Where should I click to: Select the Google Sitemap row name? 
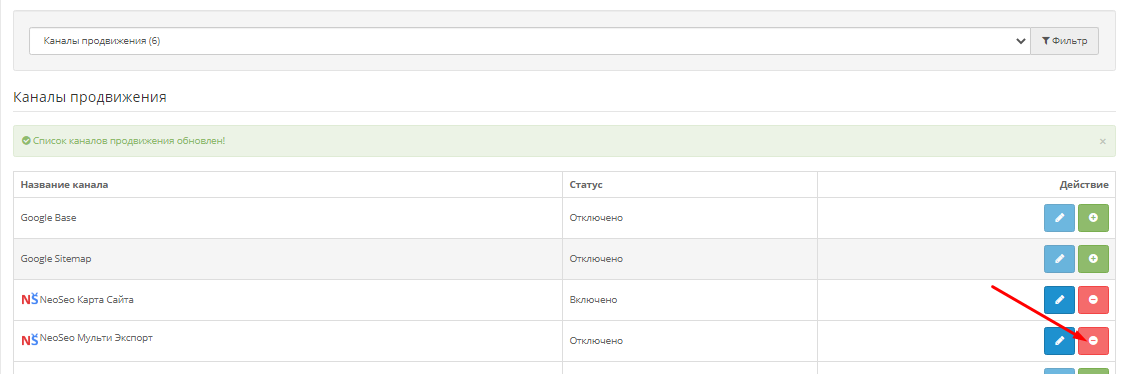pyautogui.click(x=56, y=259)
